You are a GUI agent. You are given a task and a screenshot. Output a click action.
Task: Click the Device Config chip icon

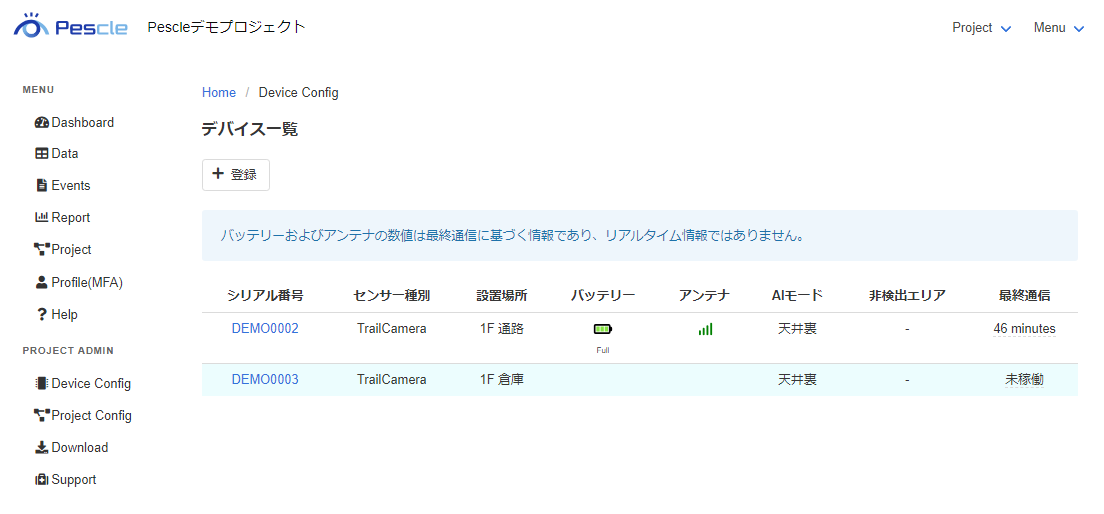pyautogui.click(x=42, y=384)
